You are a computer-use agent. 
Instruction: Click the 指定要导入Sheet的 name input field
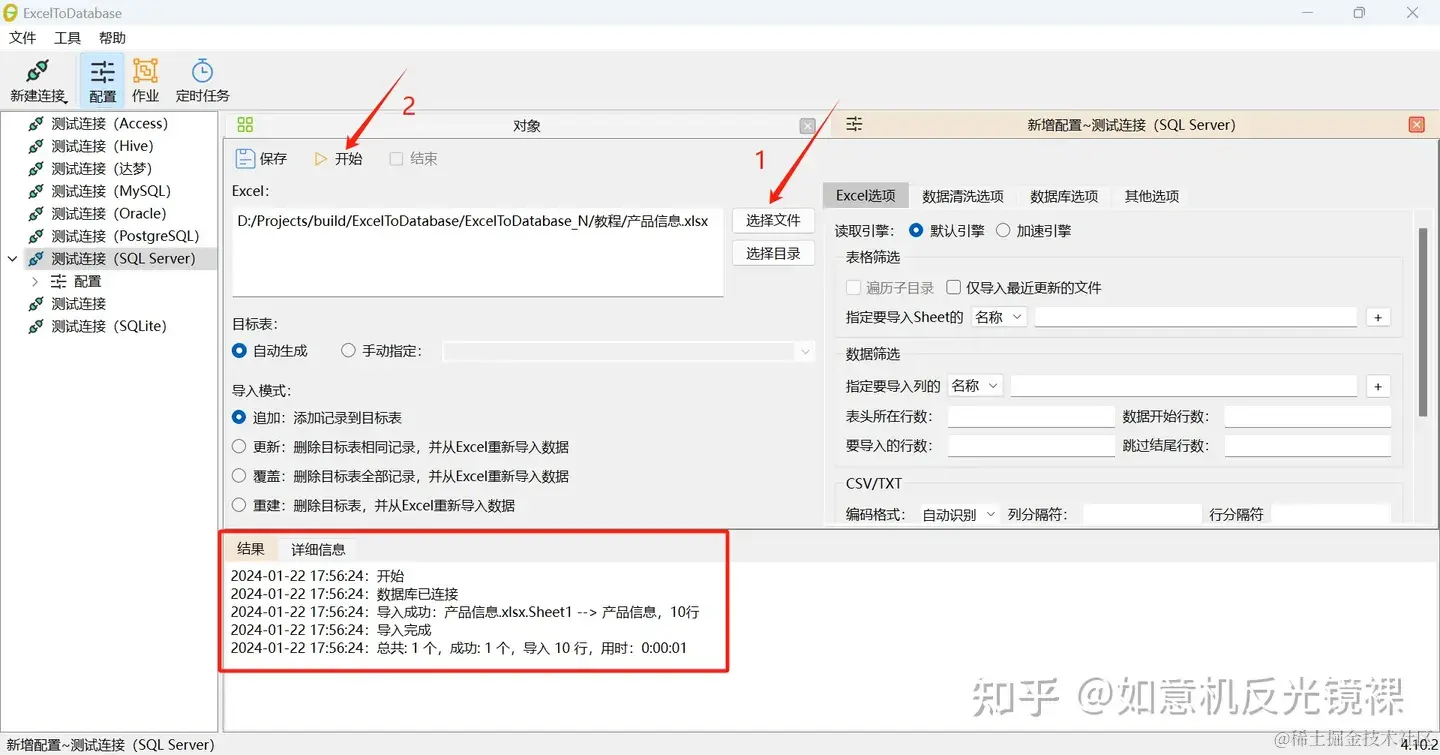tap(1196, 317)
